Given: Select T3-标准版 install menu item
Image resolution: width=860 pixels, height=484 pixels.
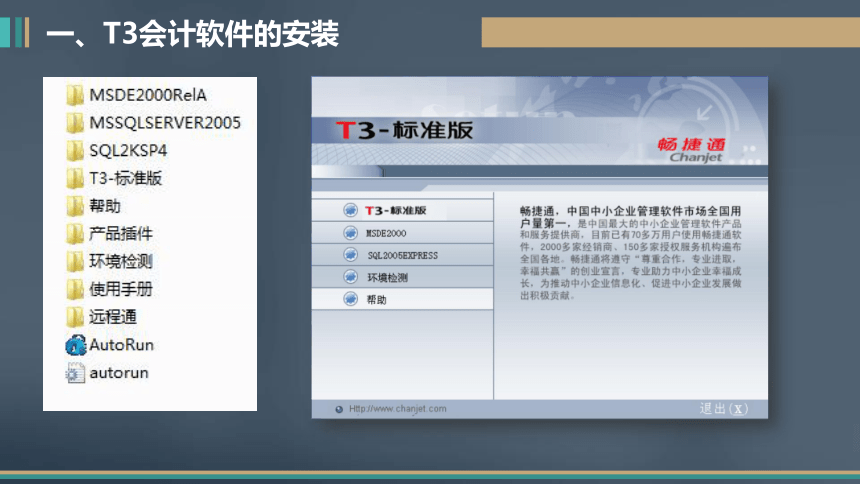Looking at the screenshot, I should [x=403, y=210].
